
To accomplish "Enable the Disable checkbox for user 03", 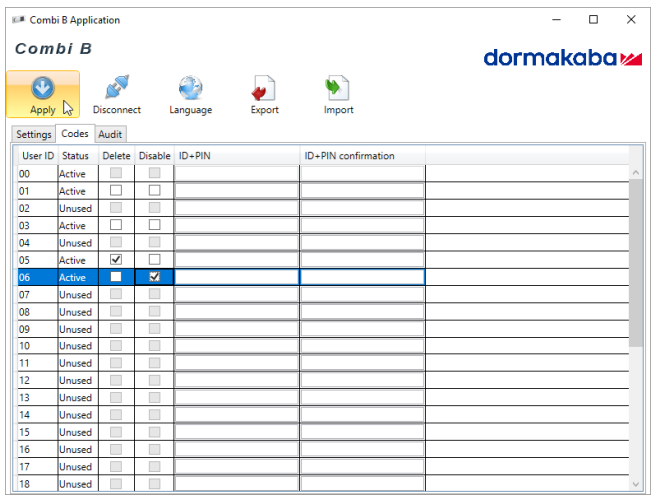I will (154, 226).
